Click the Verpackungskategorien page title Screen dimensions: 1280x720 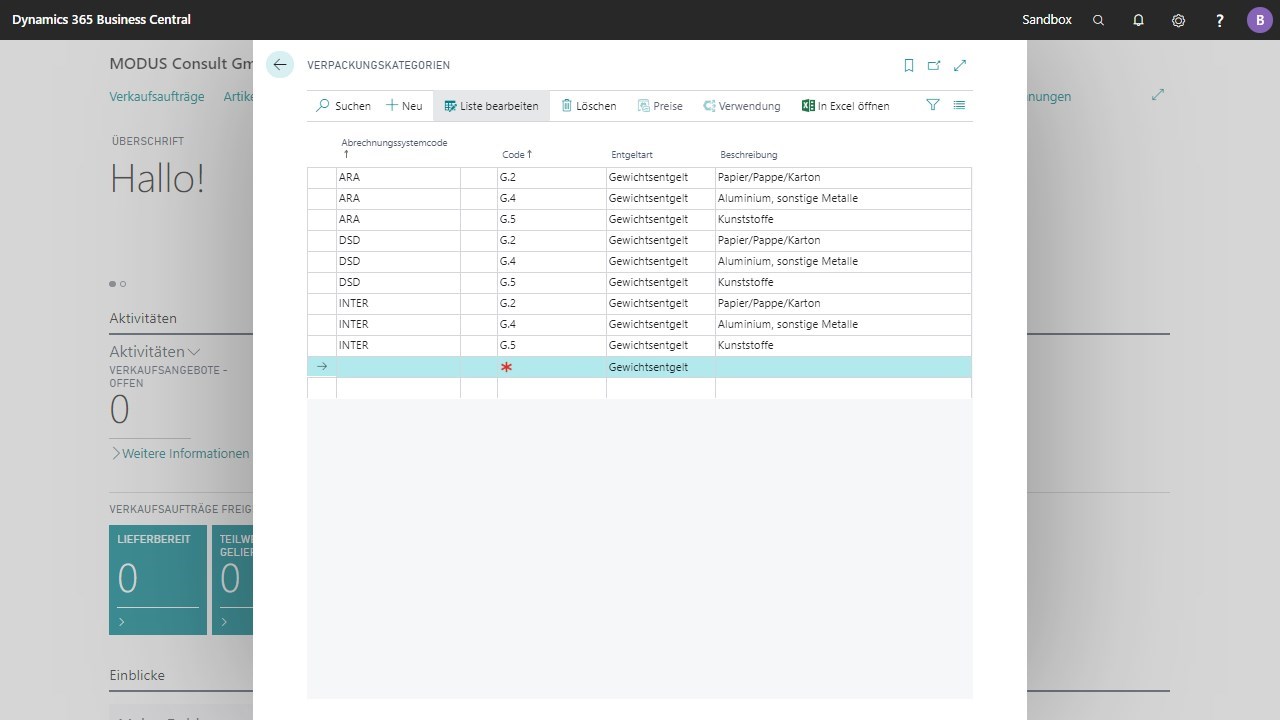(379, 65)
